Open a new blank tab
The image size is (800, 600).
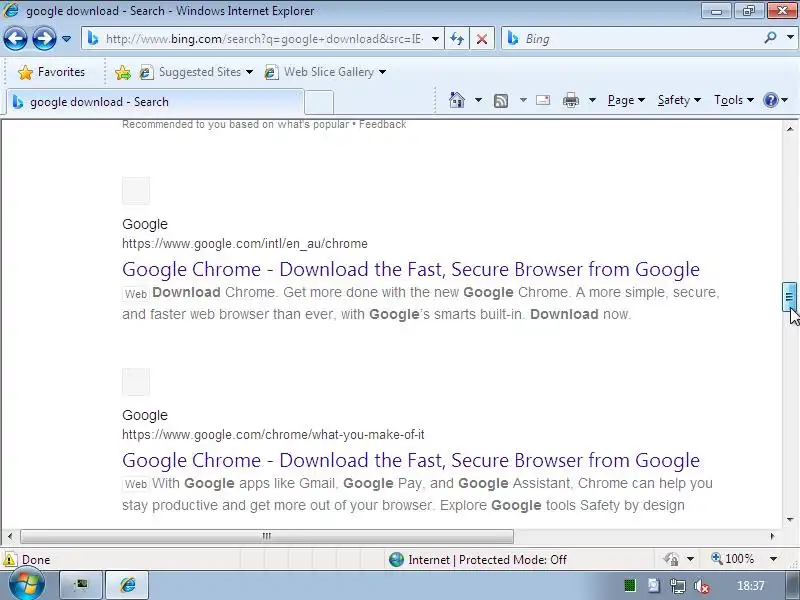click(319, 103)
